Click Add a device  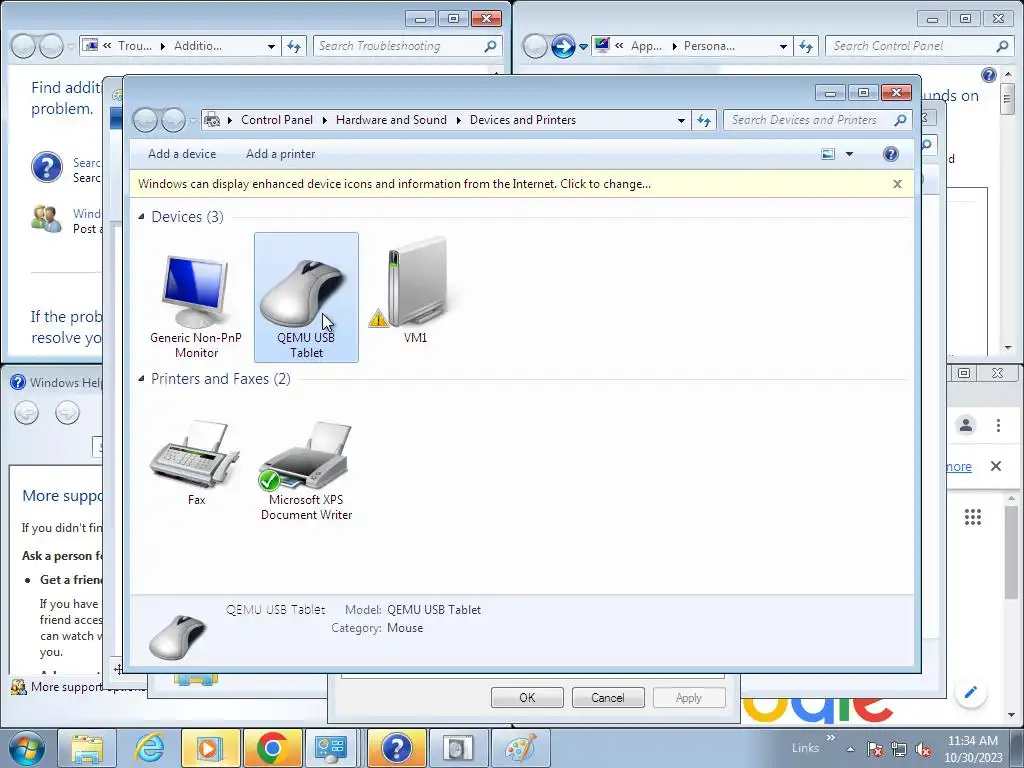182,154
